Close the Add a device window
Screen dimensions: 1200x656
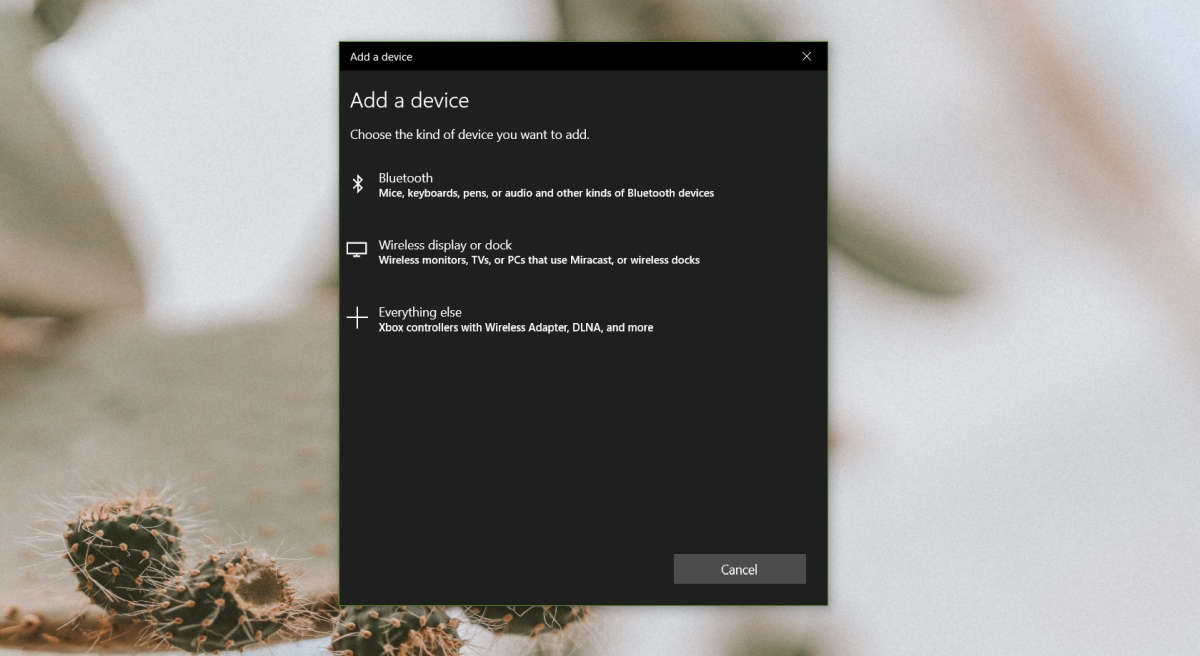[x=806, y=57]
